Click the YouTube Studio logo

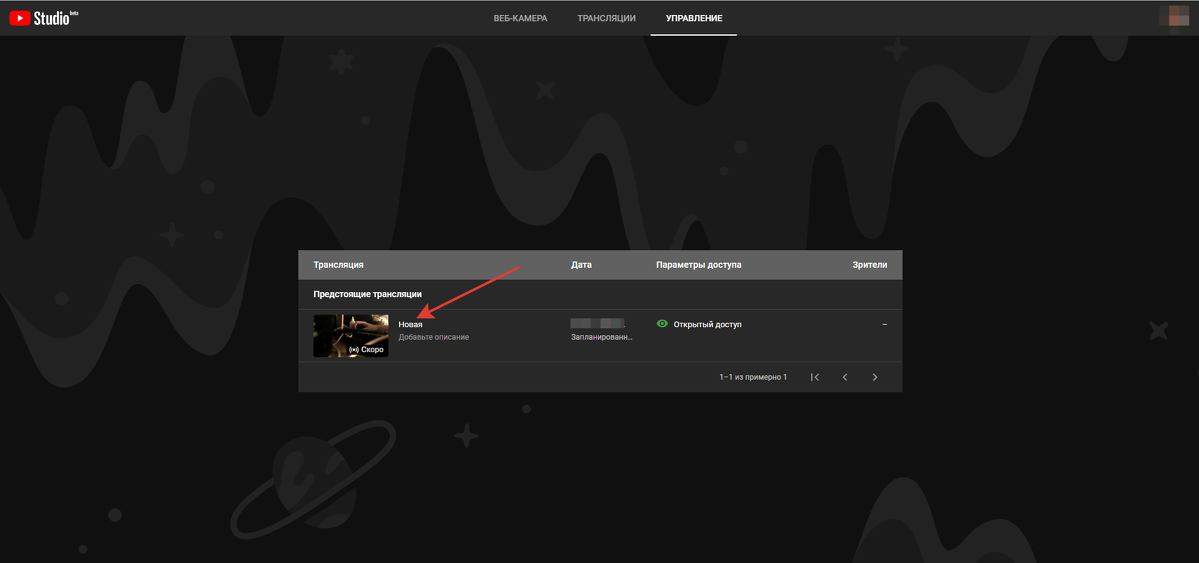[x=43, y=18]
